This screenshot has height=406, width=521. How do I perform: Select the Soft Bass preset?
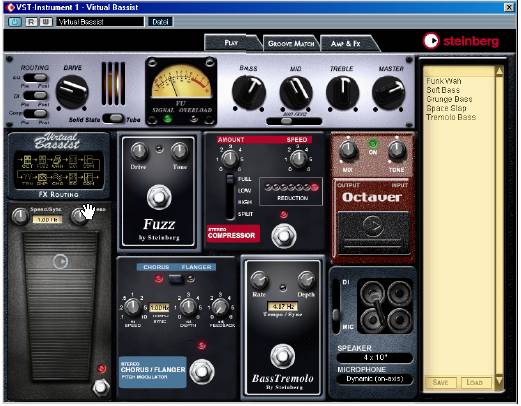point(443,90)
